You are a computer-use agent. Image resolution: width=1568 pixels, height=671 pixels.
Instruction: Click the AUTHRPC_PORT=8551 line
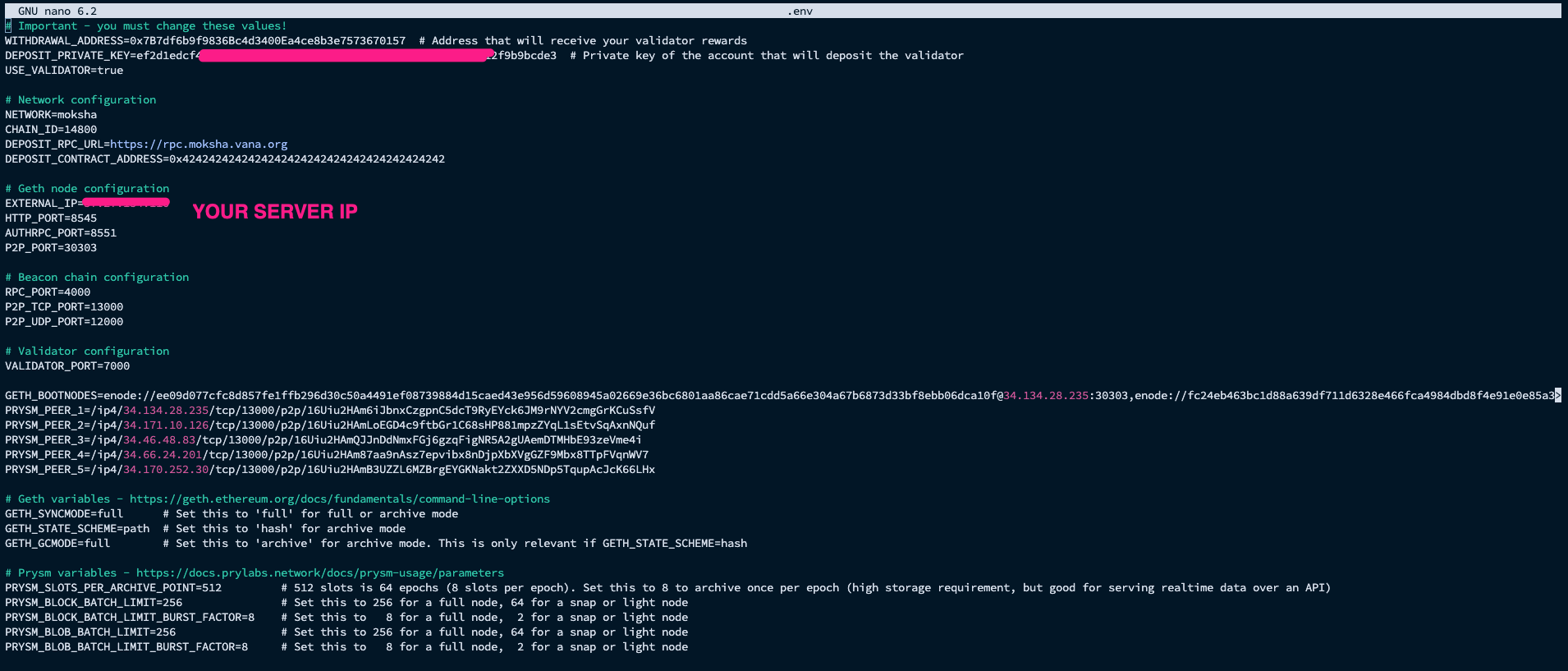61,233
